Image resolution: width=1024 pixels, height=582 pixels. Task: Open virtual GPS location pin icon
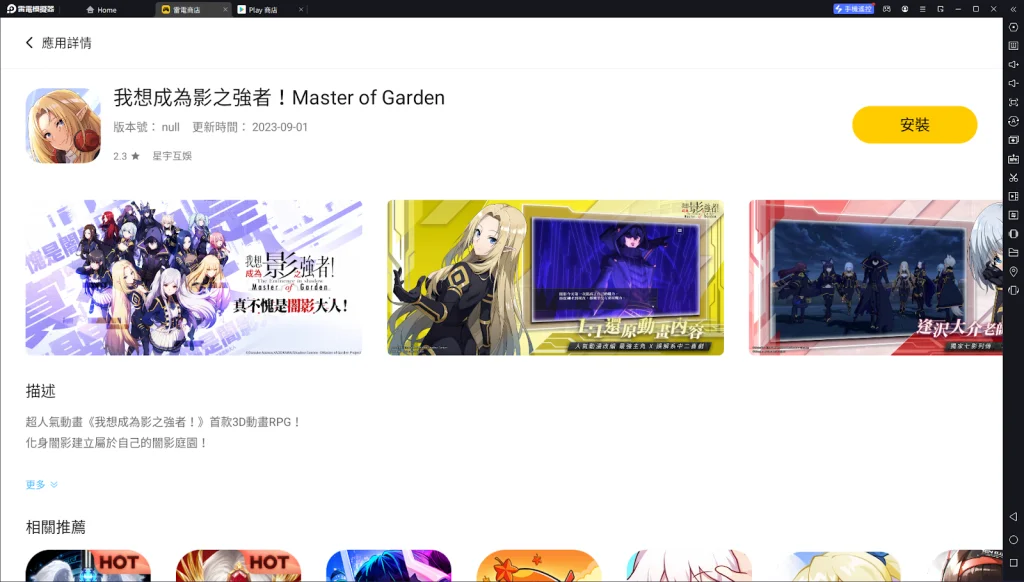[x=1013, y=271]
